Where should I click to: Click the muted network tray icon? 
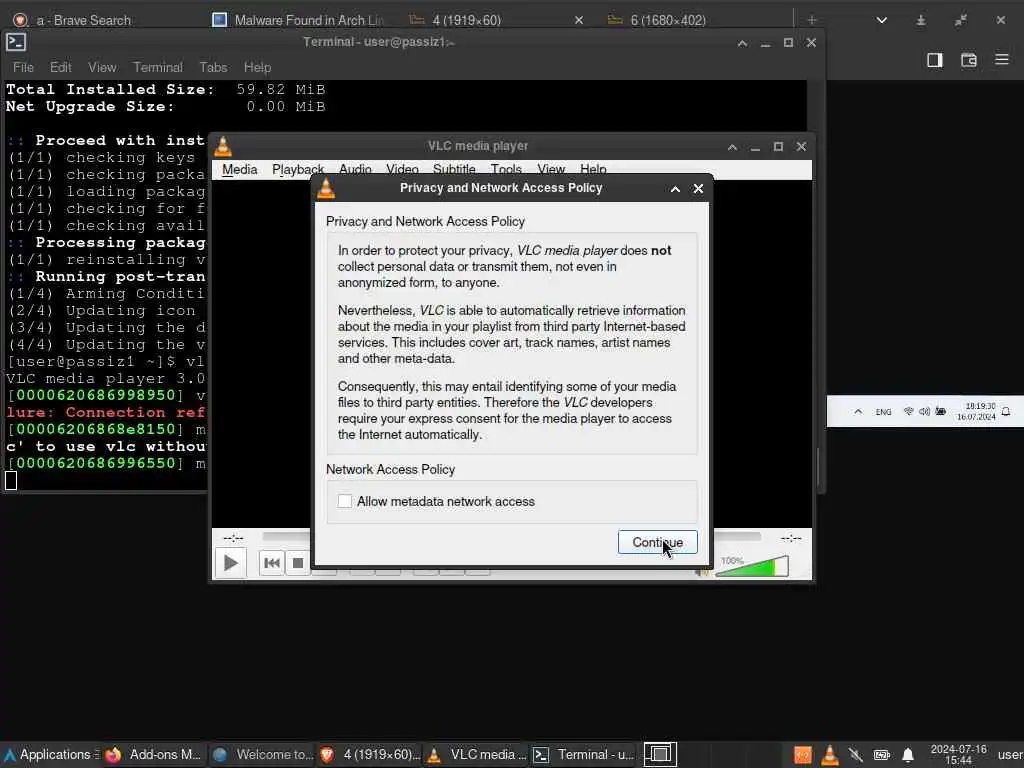tap(856, 755)
